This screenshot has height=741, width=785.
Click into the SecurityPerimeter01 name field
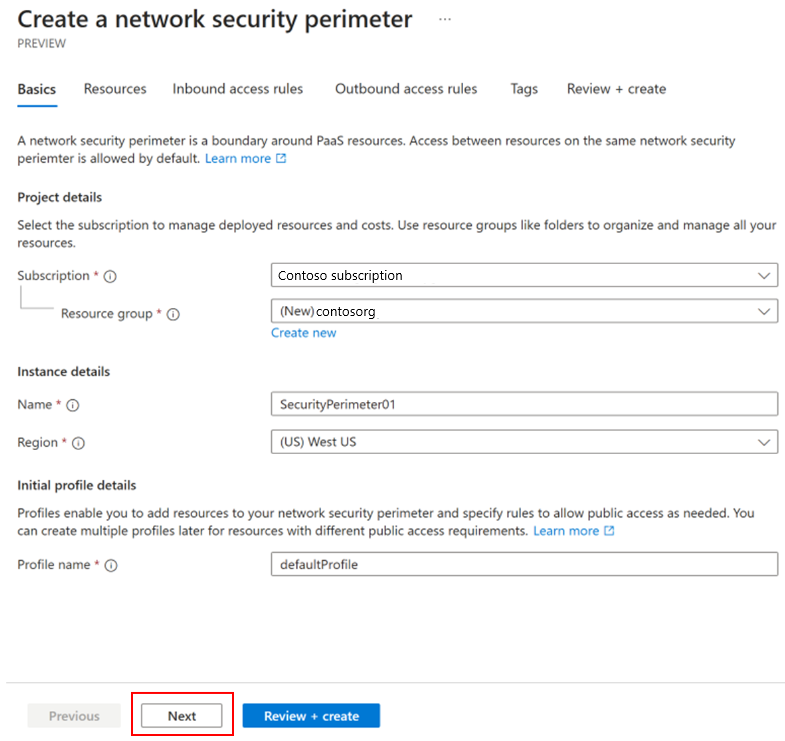coord(524,404)
